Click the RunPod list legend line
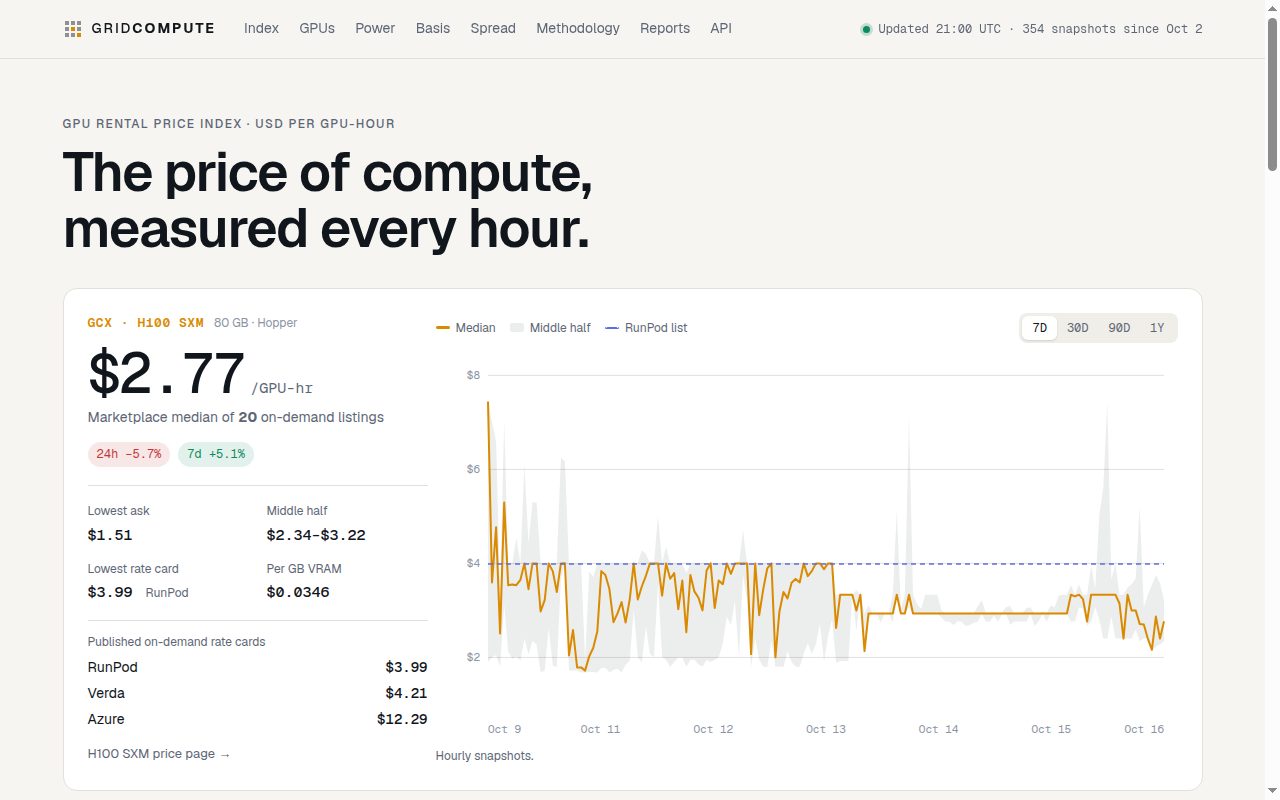Screen dimensions: 1280x800 point(612,328)
